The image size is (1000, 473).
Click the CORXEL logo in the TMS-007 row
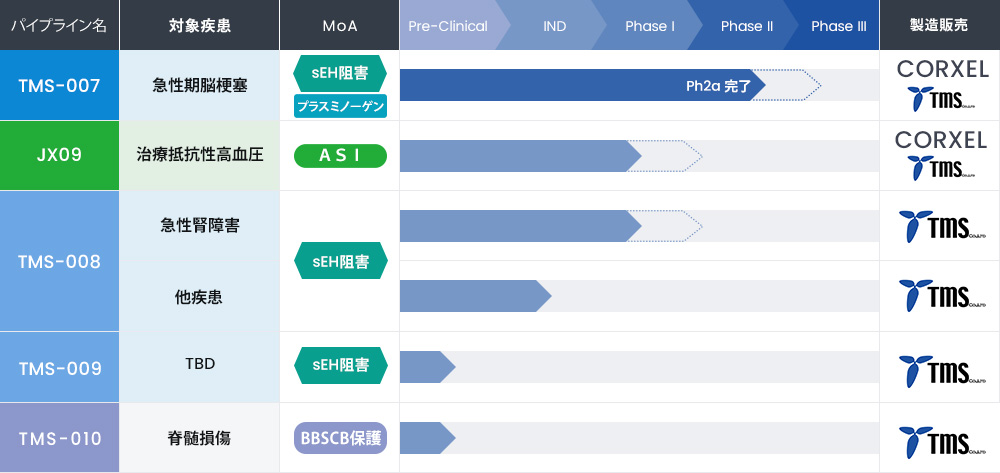(942, 69)
